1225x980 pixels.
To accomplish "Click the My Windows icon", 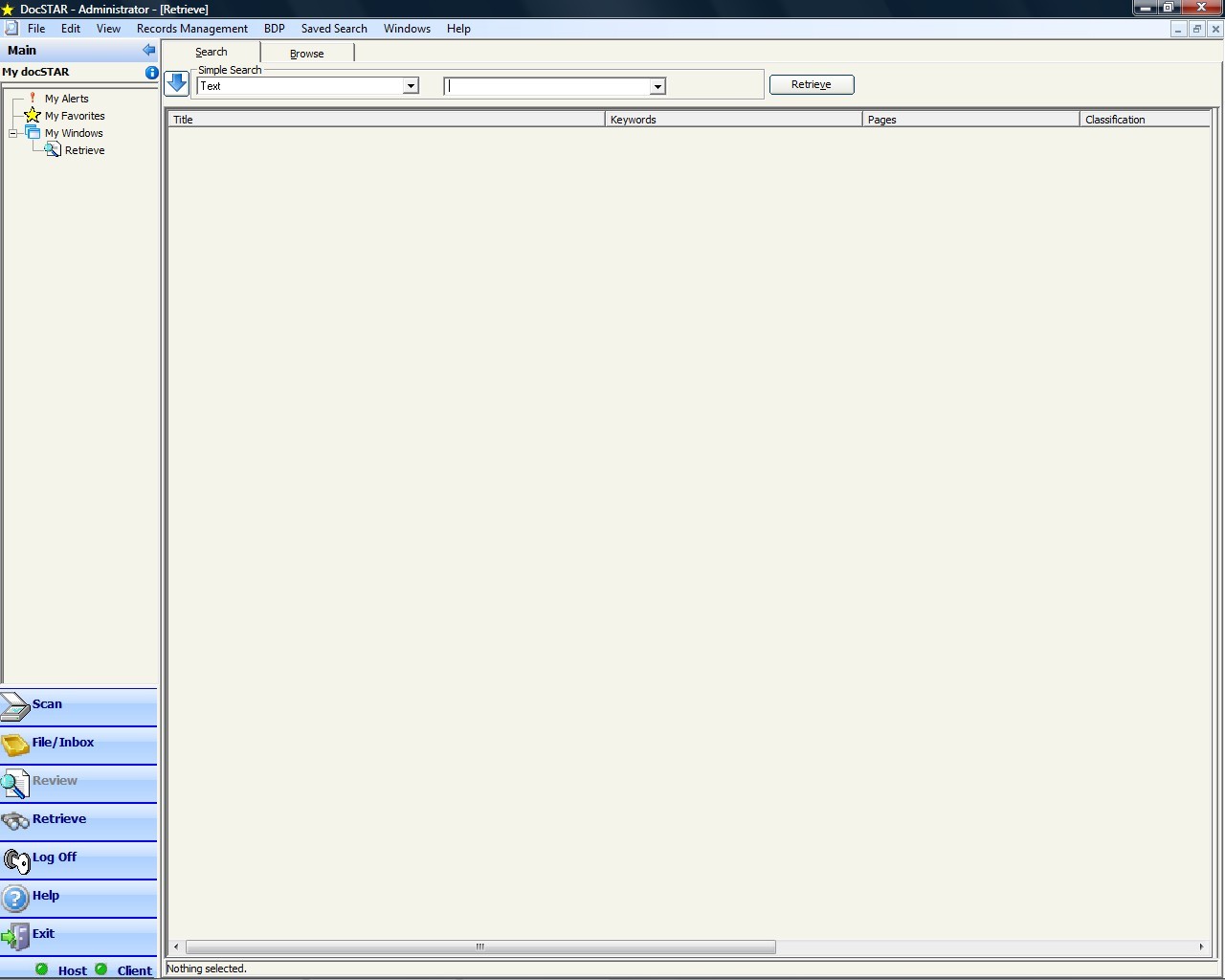I will coord(33,132).
